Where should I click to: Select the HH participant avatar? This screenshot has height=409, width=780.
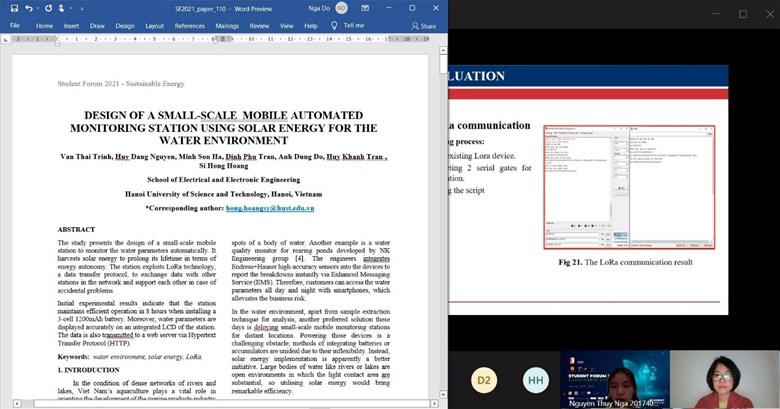[x=536, y=381]
